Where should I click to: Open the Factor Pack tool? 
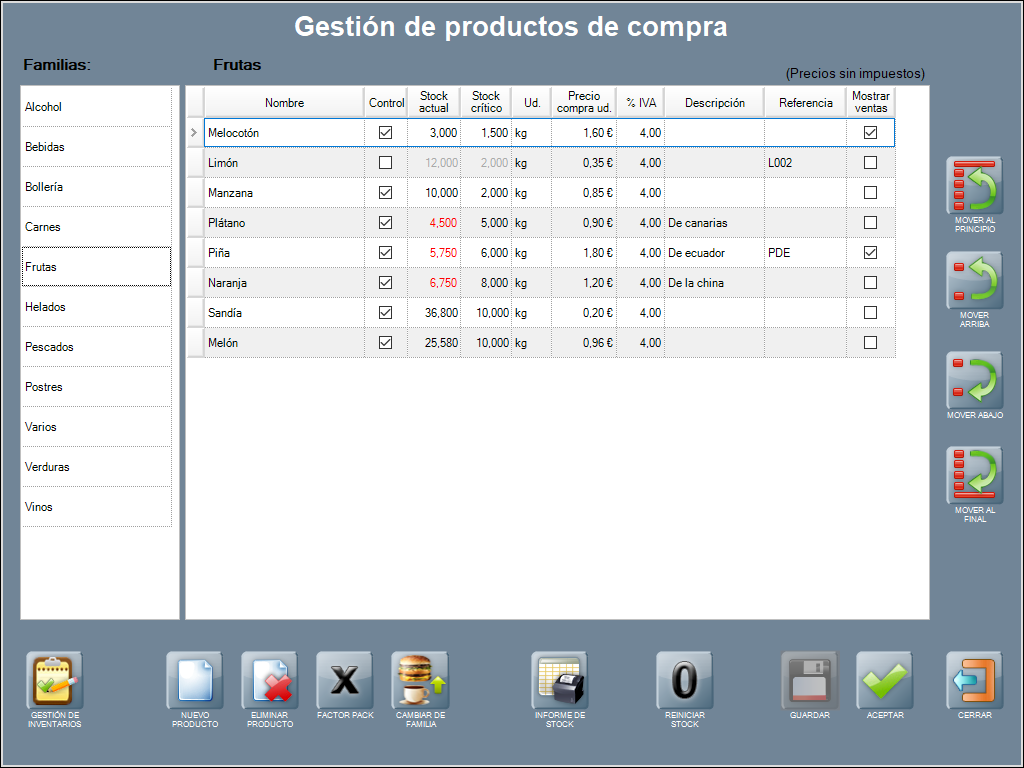(344, 681)
